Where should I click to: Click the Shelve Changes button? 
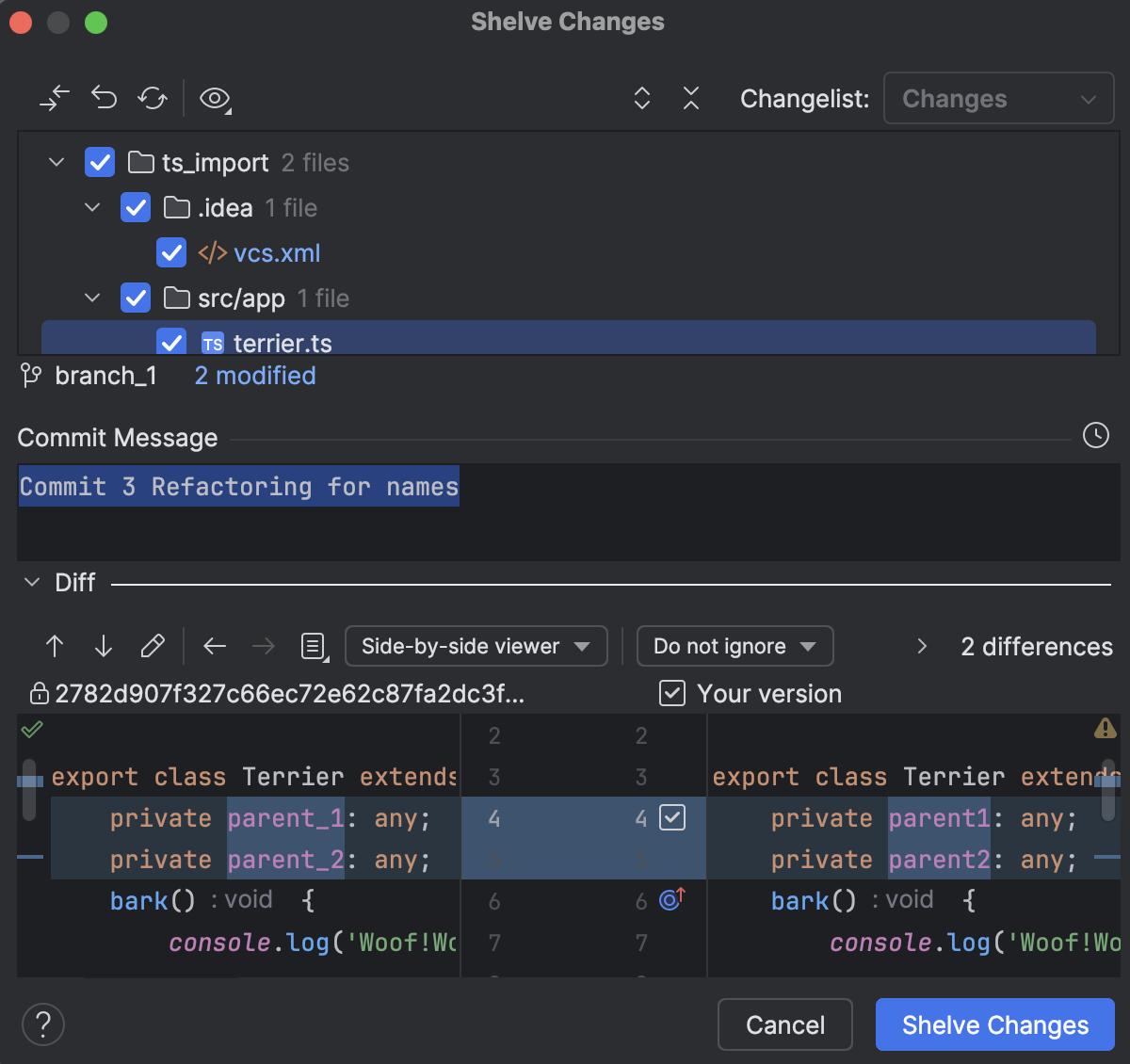[994, 1024]
